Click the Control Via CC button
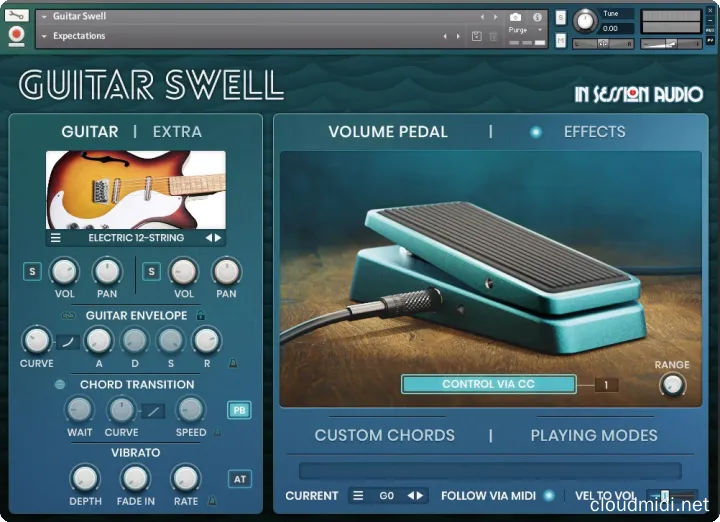The width and height of the screenshot is (720, 522). [488, 384]
